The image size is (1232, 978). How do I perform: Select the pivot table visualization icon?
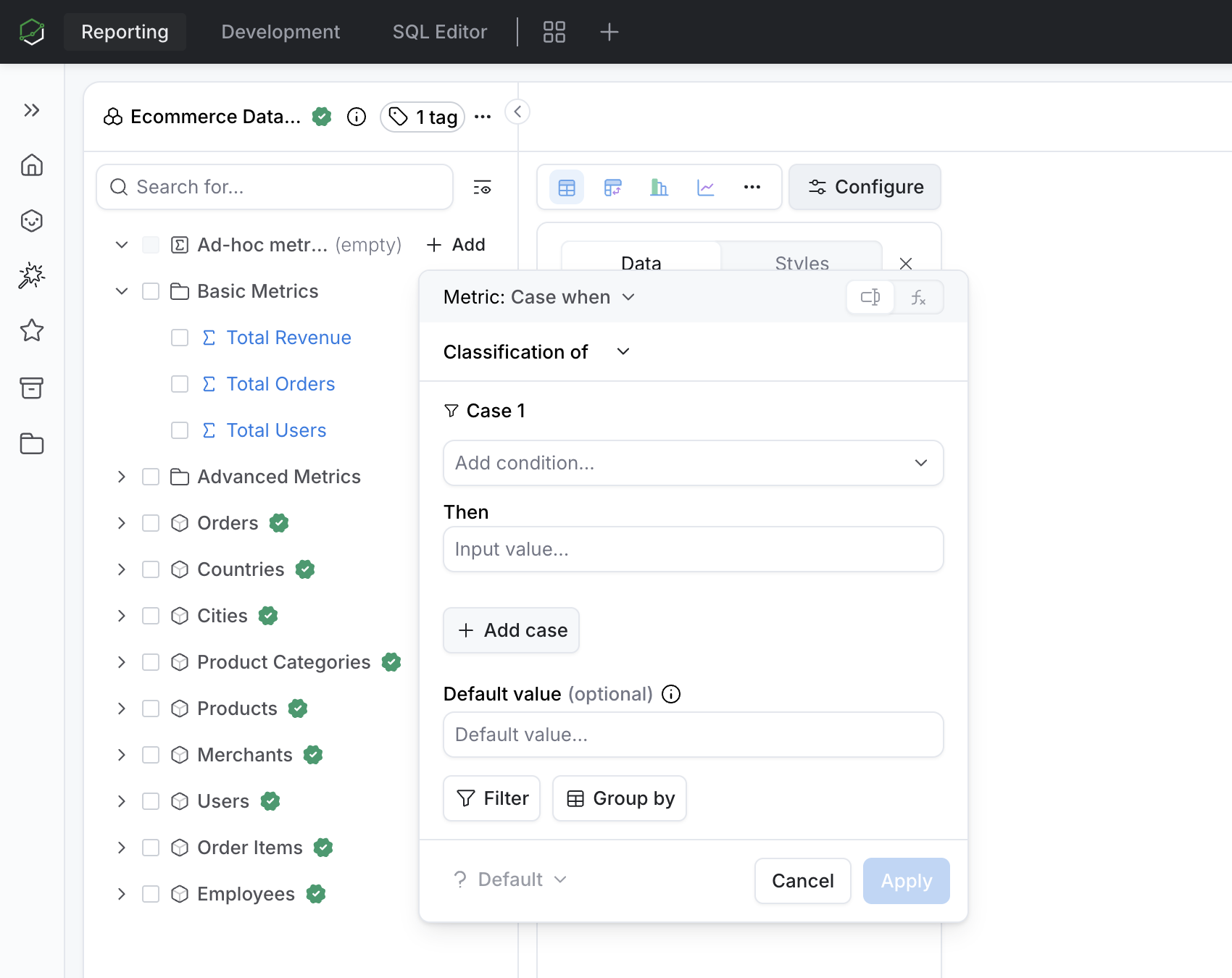pyautogui.click(x=613, y=188)
